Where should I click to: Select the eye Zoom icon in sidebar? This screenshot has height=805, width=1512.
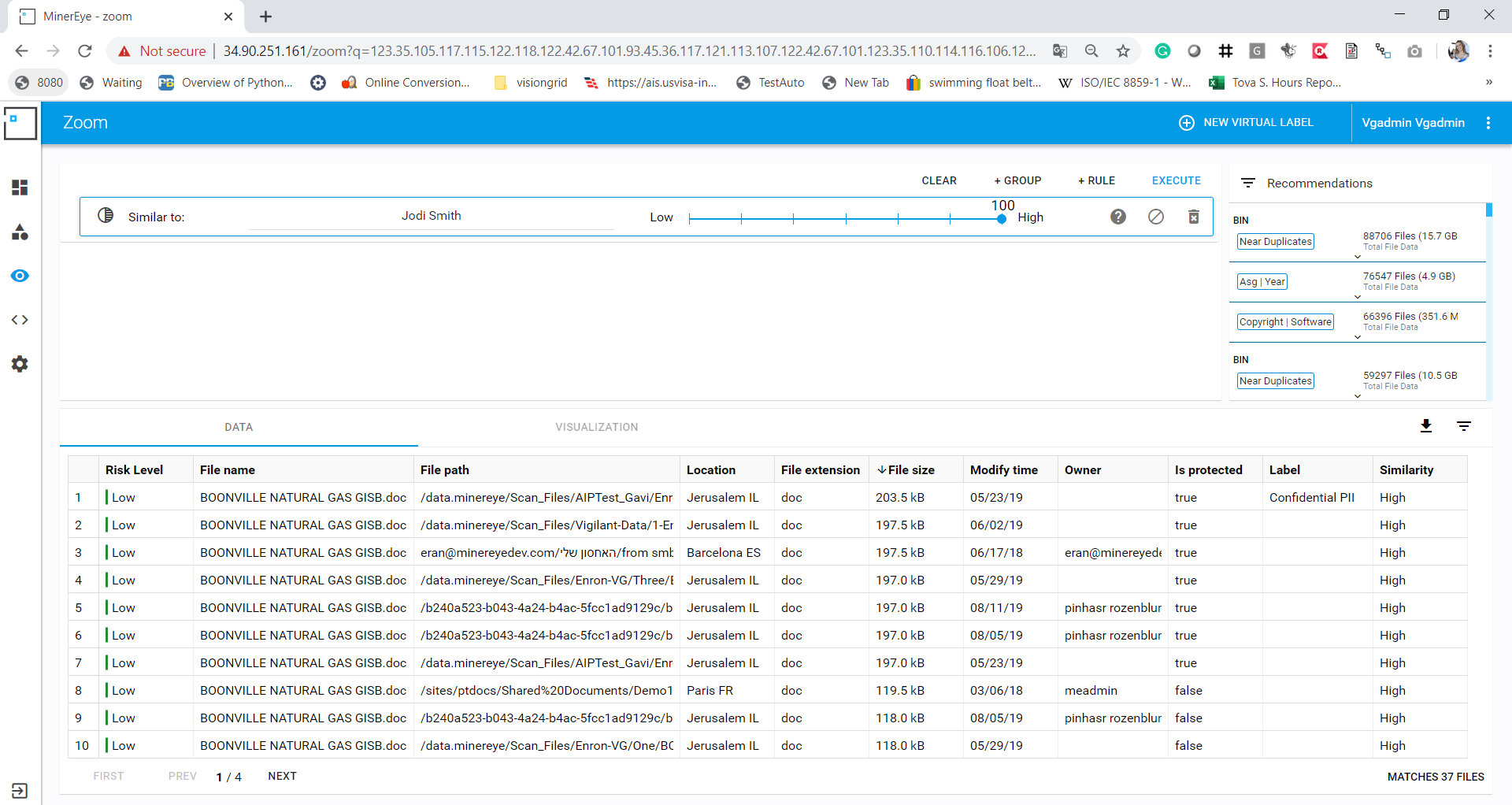coord(20,276)
